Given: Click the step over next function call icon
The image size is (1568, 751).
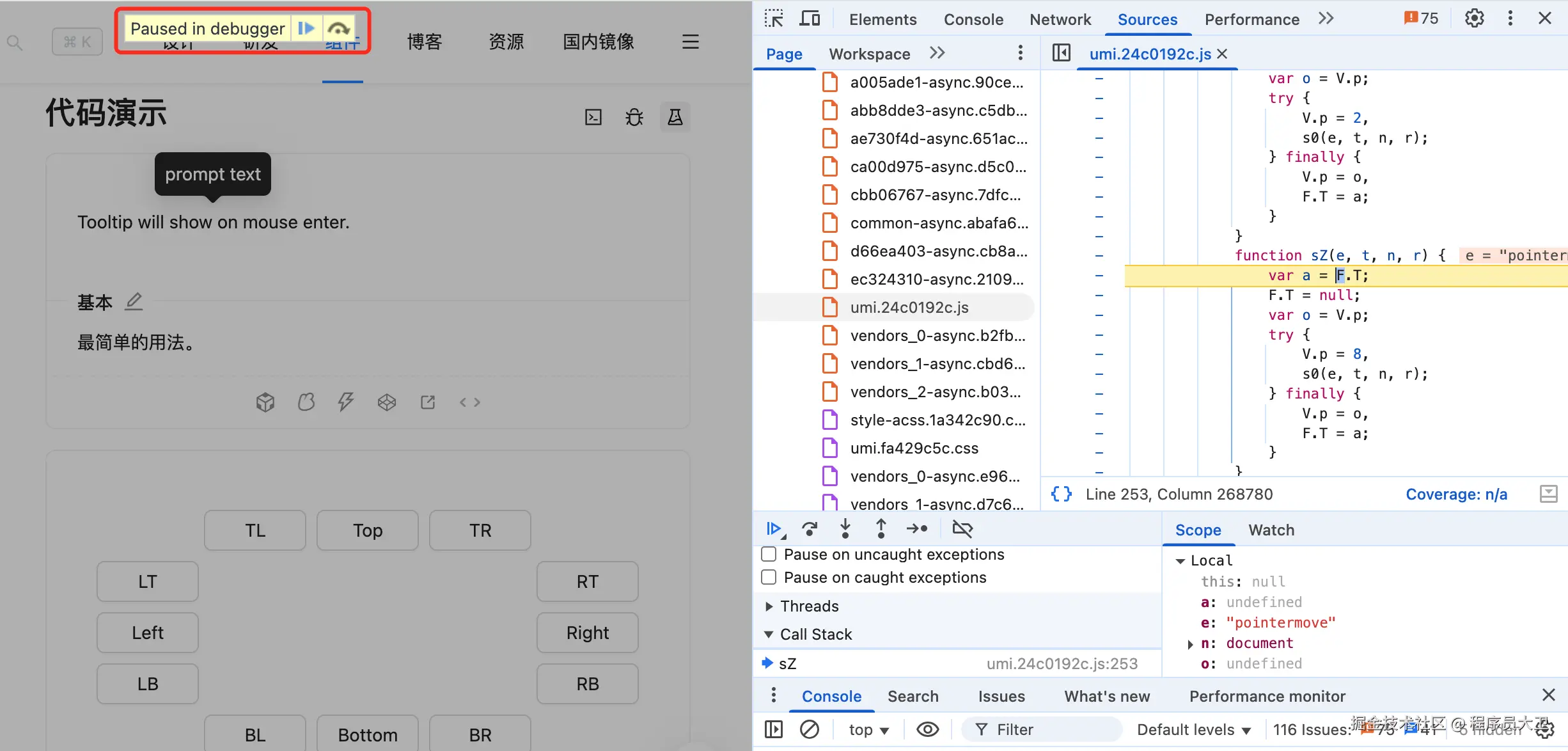Looking at the screenshot, I should click(810, 529).
